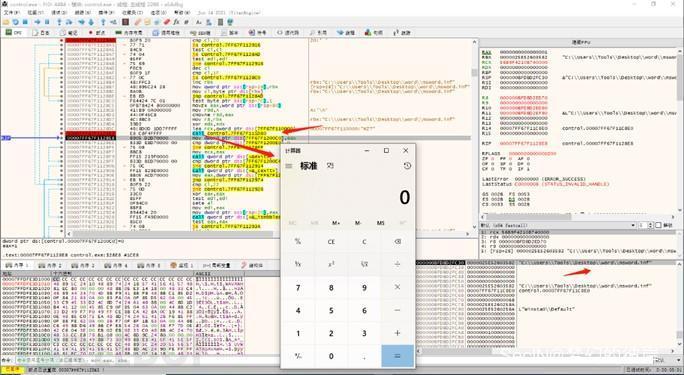Switch to the 内存布局 (Memory Map) tab

pos(129,33)
